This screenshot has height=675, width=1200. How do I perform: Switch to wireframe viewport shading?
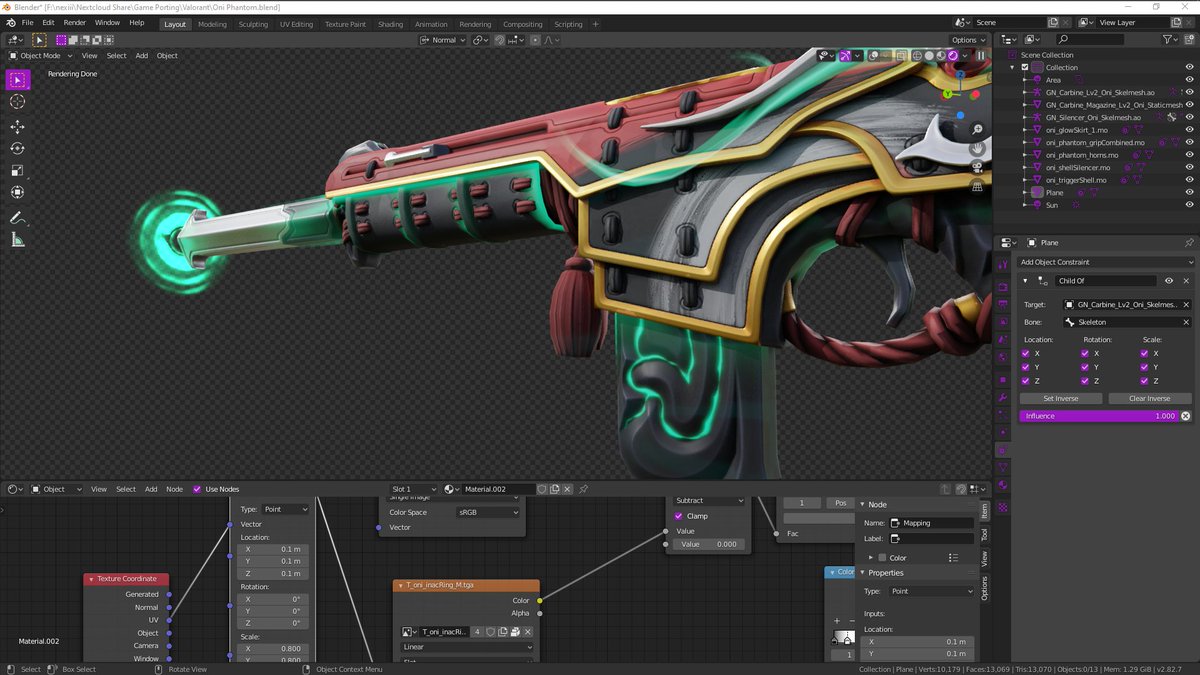coord(917,56)
